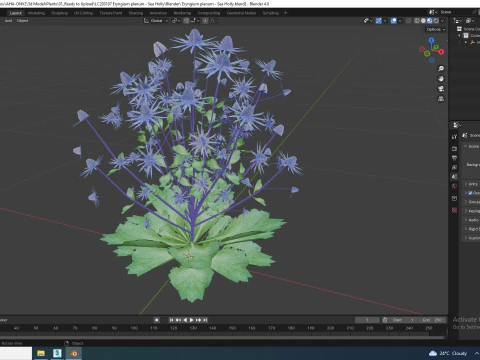Screen dimensions: 480x360
Task: Click the pan hand viewport icon
Action: 441,79
